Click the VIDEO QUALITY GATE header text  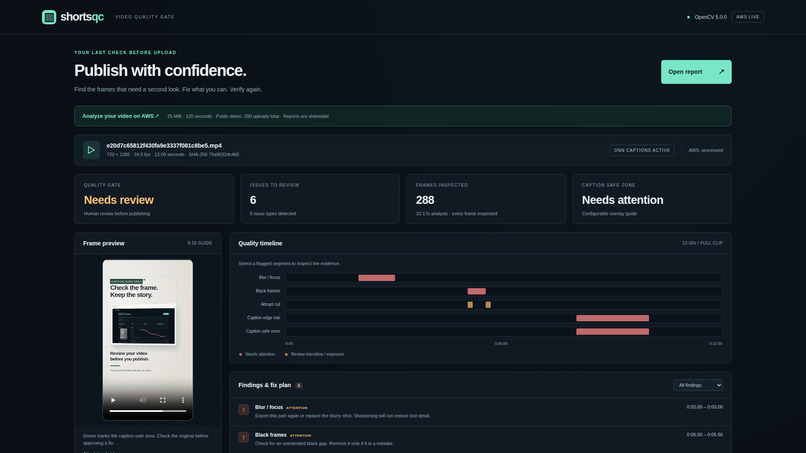pos(144,17)
